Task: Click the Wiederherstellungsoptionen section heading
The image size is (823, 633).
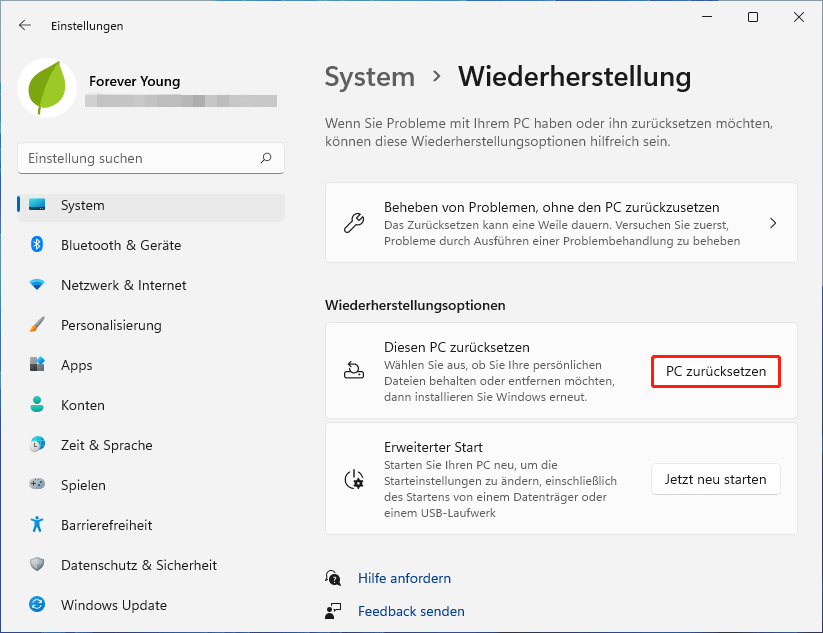Action: tap(415, 305)
